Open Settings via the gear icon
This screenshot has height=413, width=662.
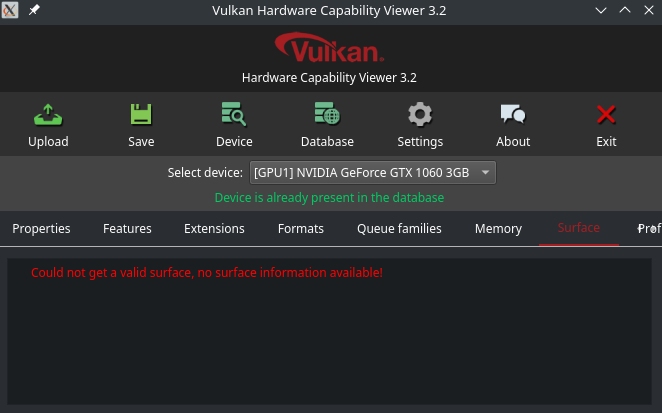[x=420, y=114]
